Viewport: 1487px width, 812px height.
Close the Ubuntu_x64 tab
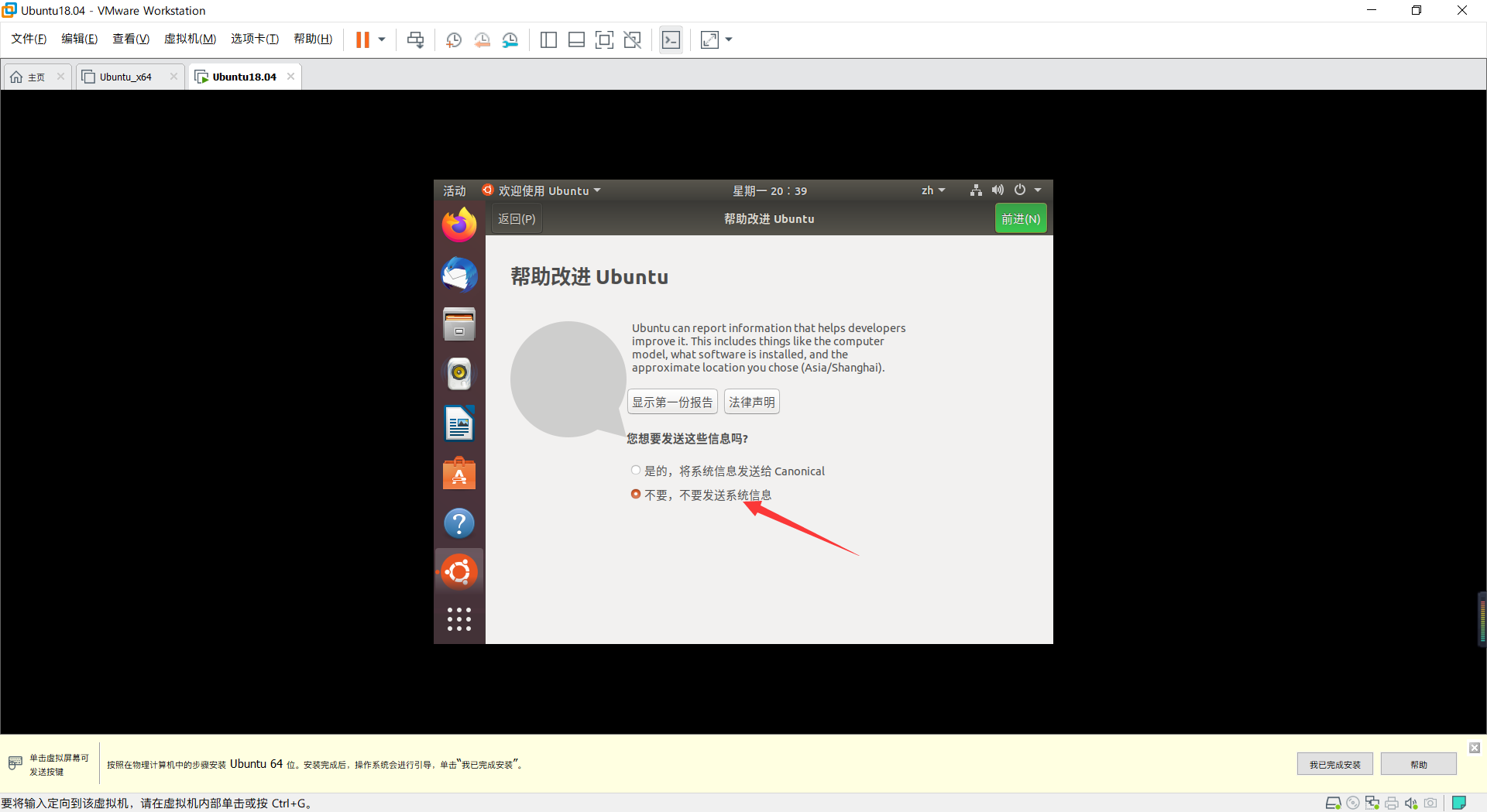tap(173, 76)
